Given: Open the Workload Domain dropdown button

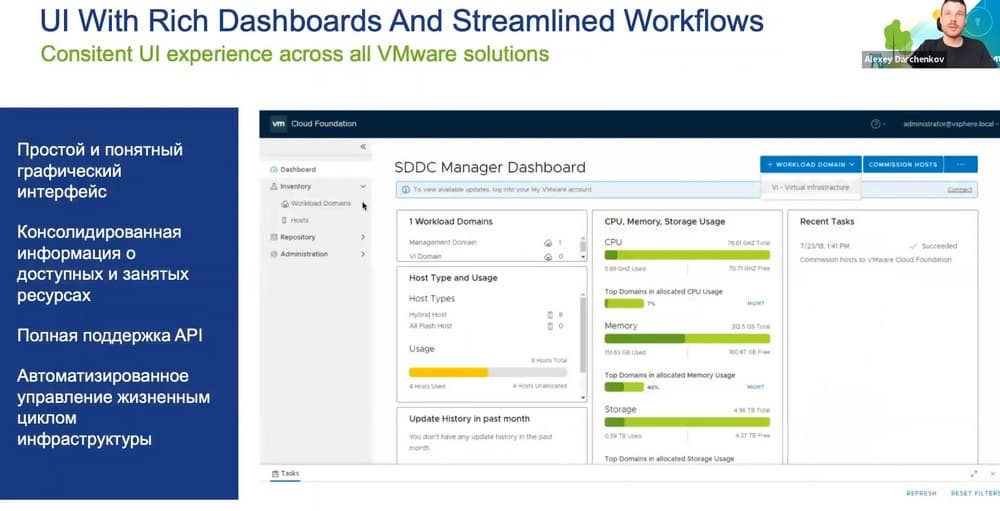Looking at the screenshot, I should coord(811,165).
